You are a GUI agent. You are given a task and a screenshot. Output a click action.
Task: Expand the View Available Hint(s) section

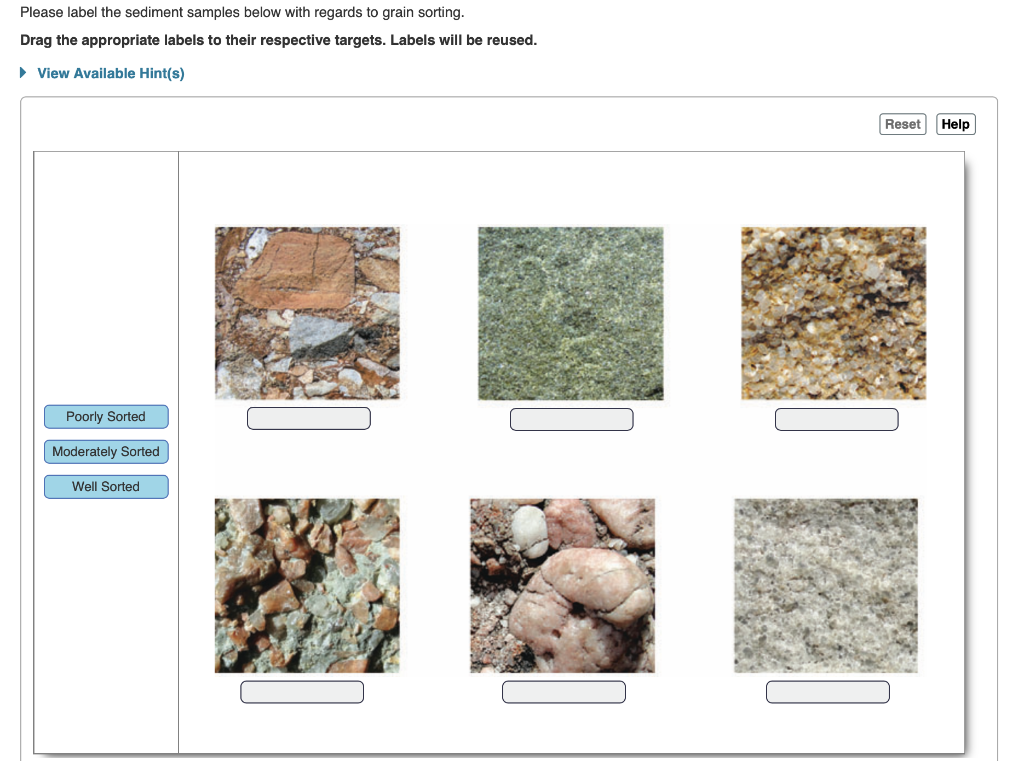tap(110, 72)
